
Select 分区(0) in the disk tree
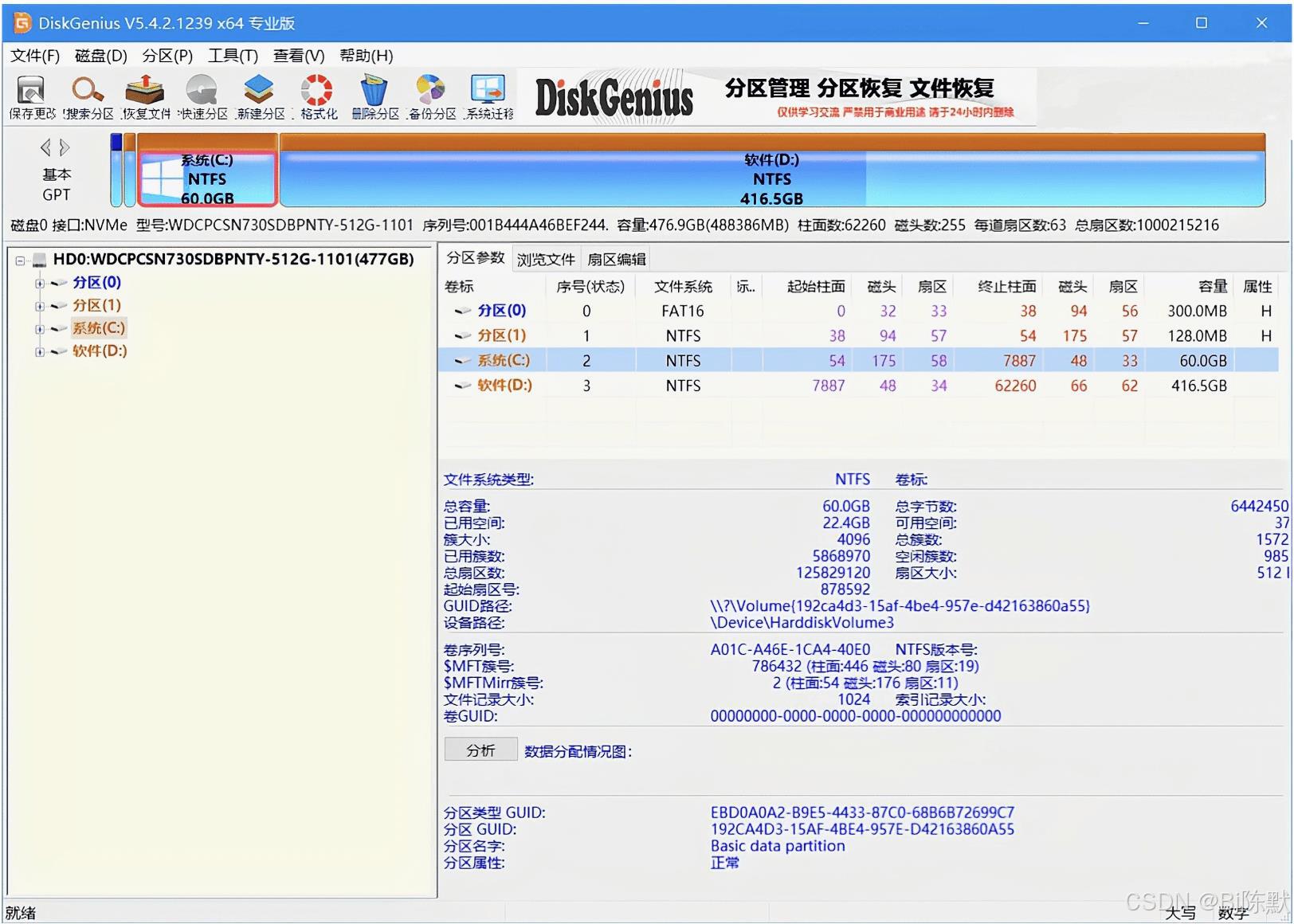(96, 282)
